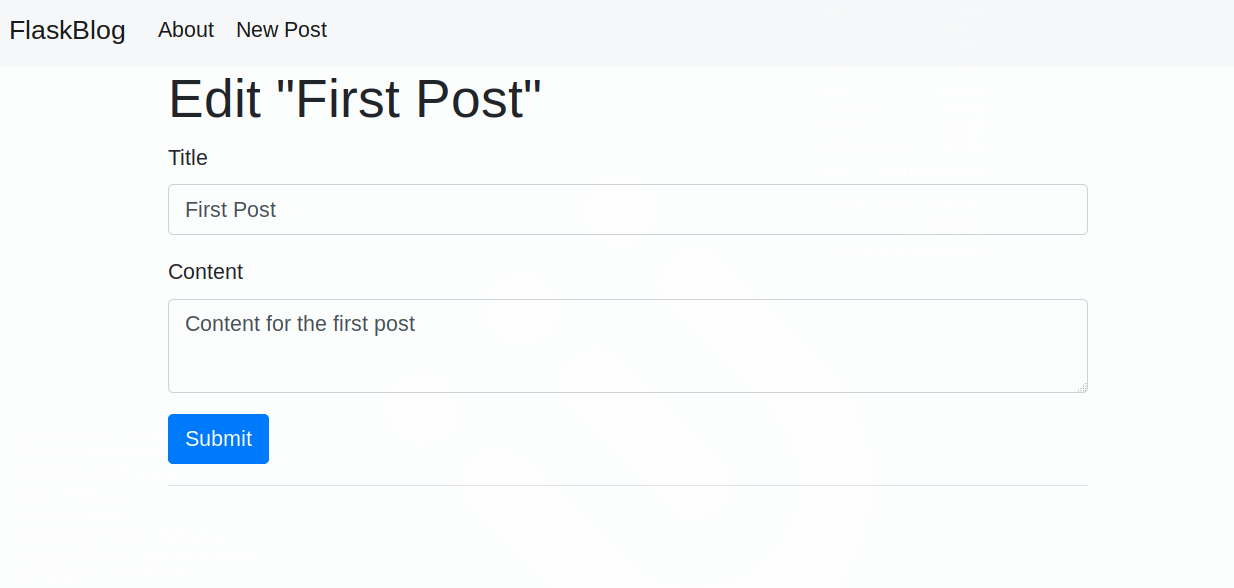The height and width of the screenshot is (588, 1234).
Task: Open New Post from the navbar
Action: tap(281, 30)
